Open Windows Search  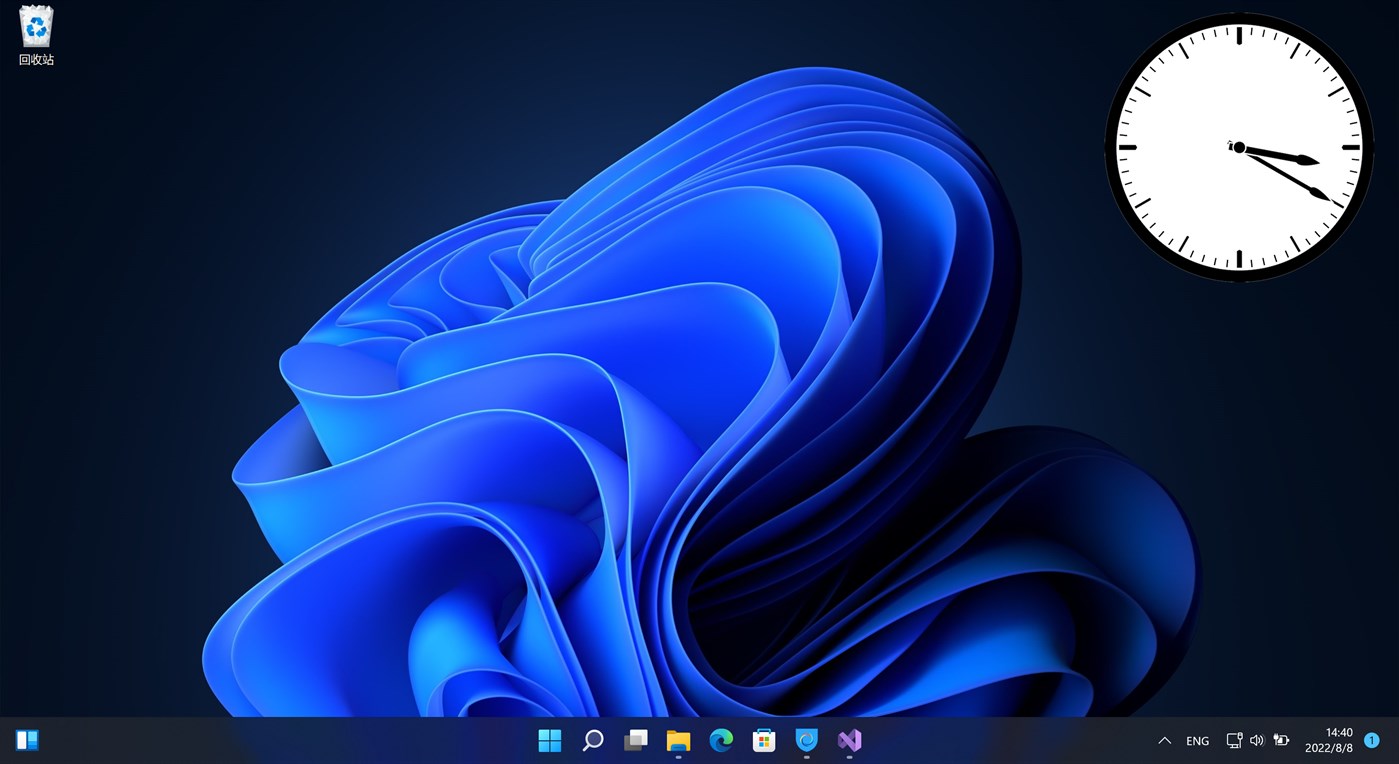pyautogui.click(x=592, y=740)
